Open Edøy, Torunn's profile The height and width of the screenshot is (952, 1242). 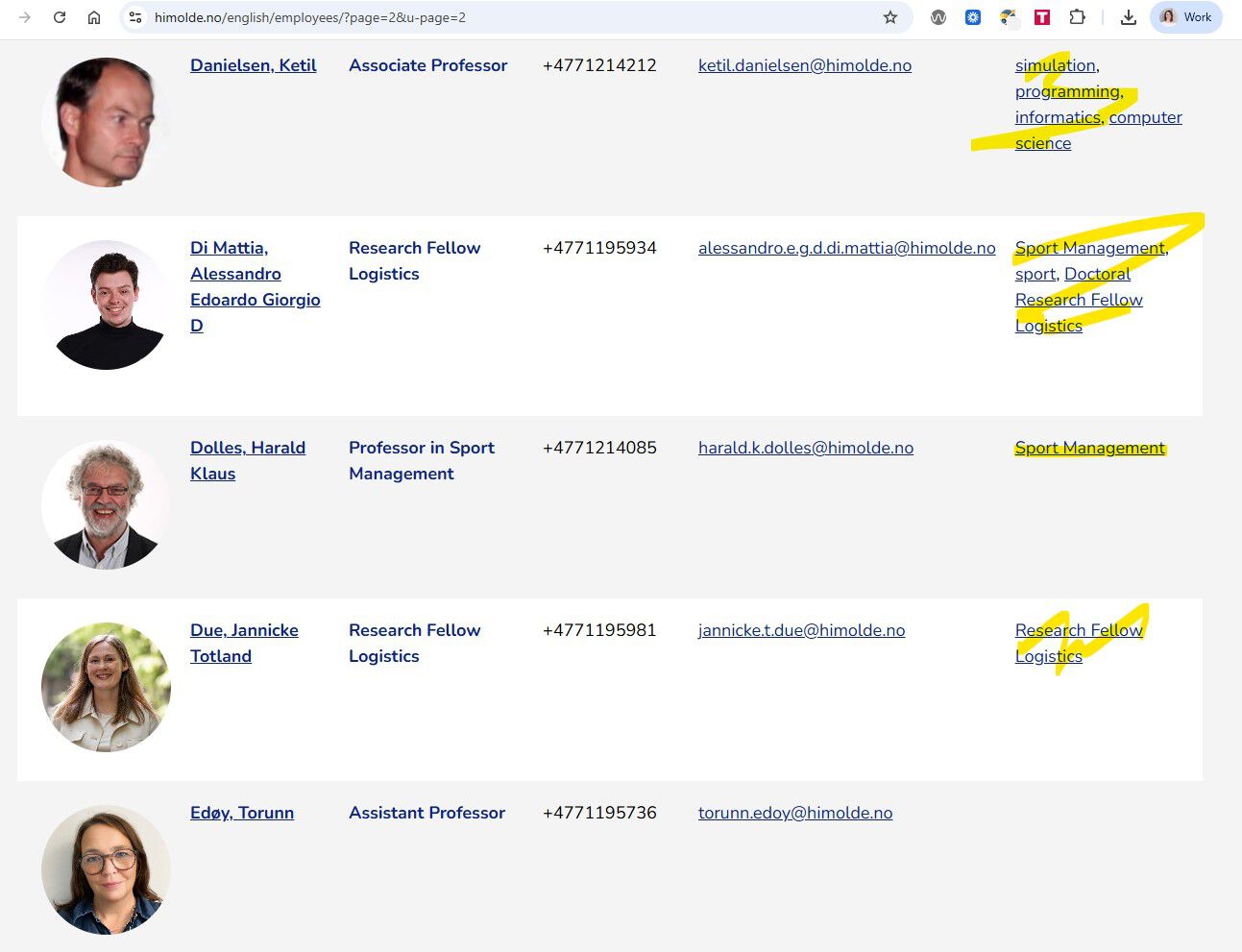pos(242,813)
